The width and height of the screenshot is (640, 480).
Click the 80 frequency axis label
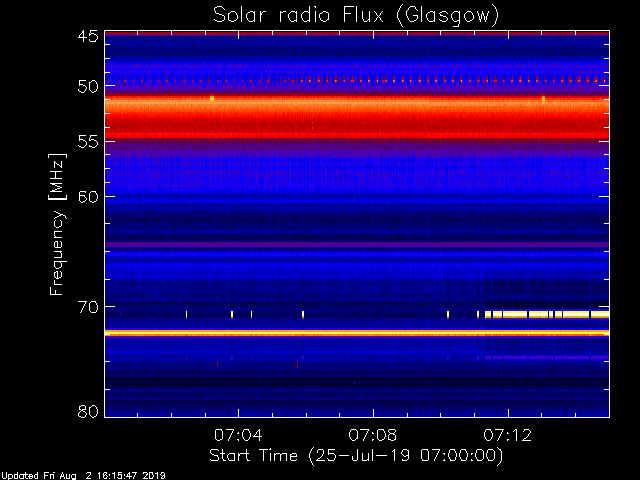[x=88, y=411]
